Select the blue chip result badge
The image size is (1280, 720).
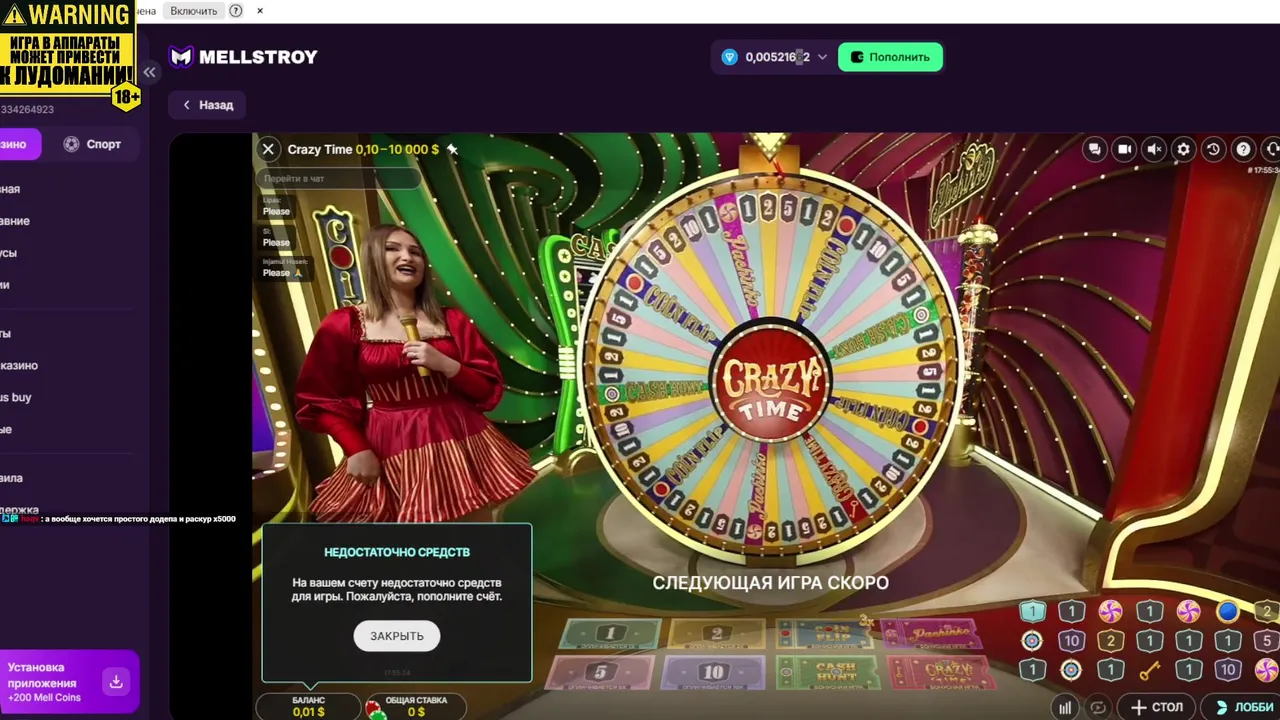(x=1228, y=611)
